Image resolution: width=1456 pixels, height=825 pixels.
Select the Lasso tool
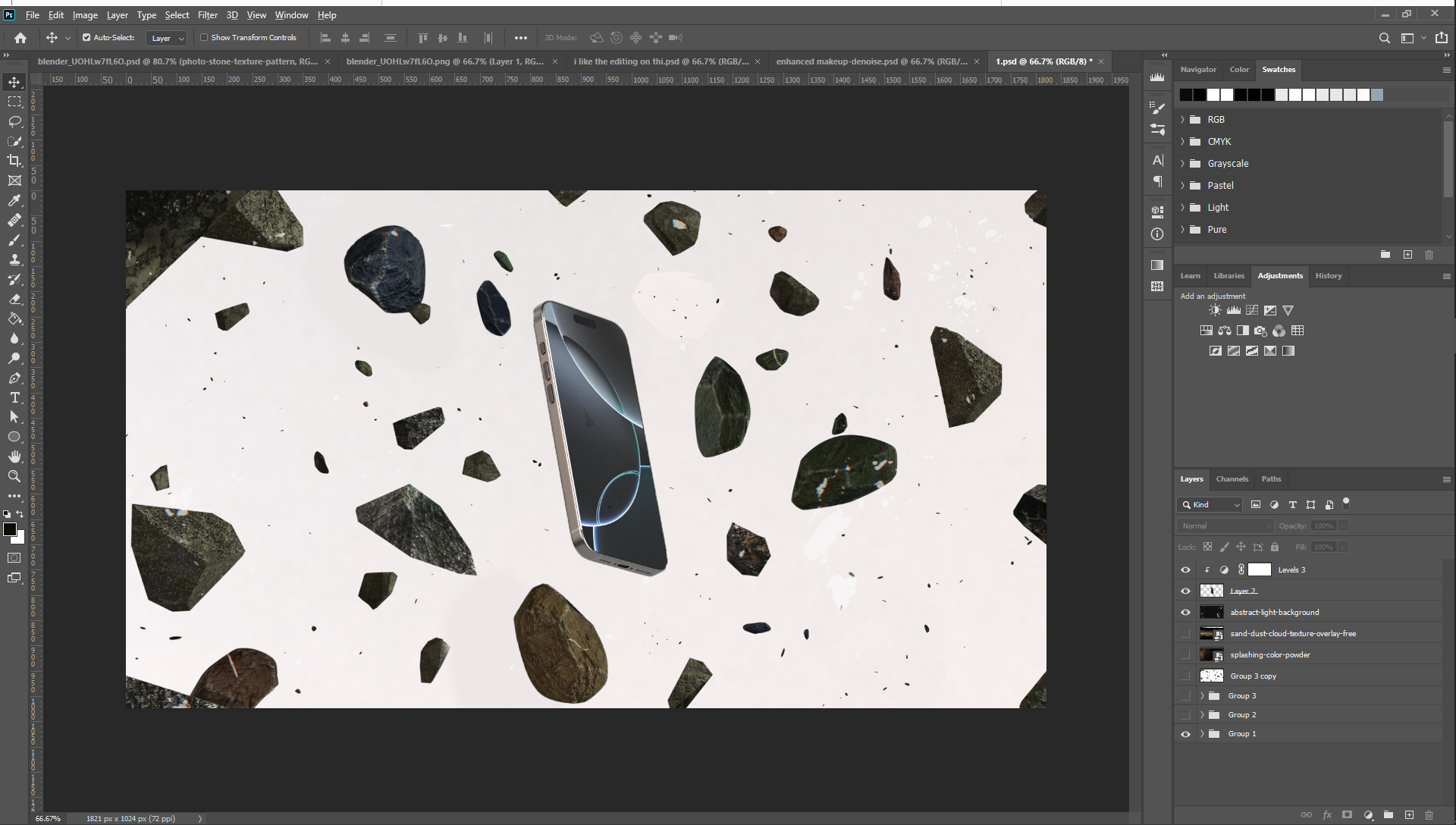click(14, 121)
